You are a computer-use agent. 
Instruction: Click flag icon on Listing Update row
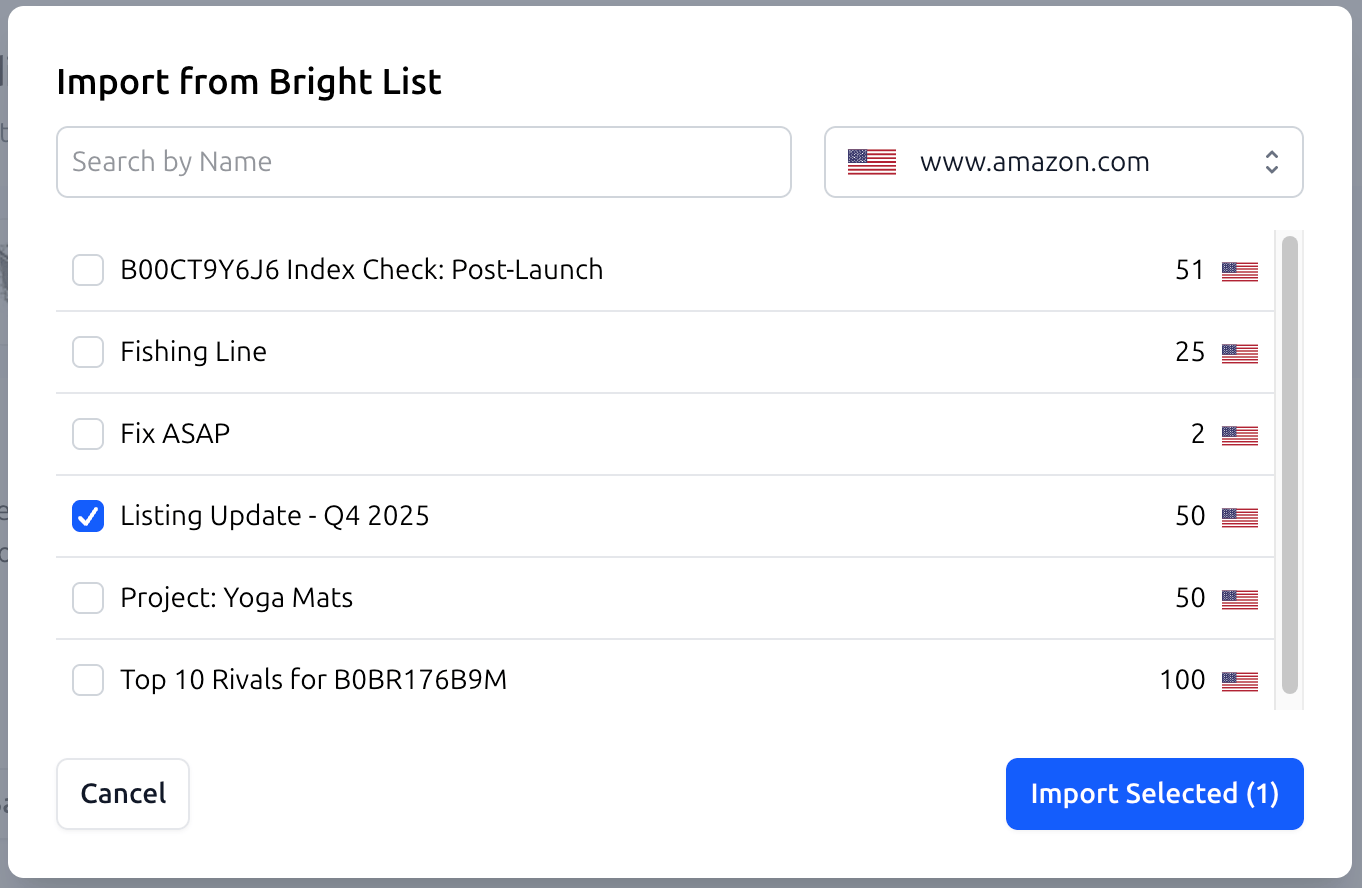pos(1239,517)
